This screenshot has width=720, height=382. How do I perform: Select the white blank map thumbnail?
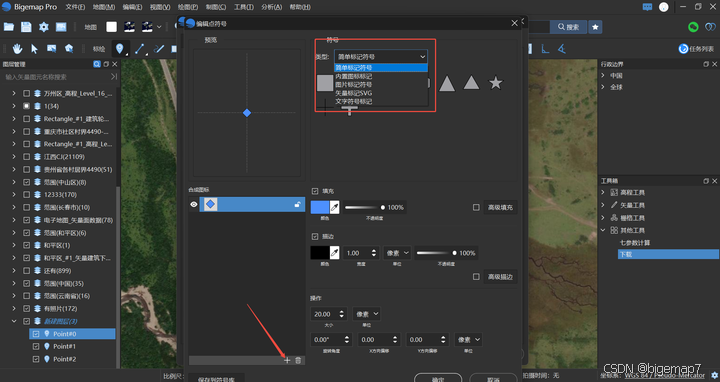112,27
